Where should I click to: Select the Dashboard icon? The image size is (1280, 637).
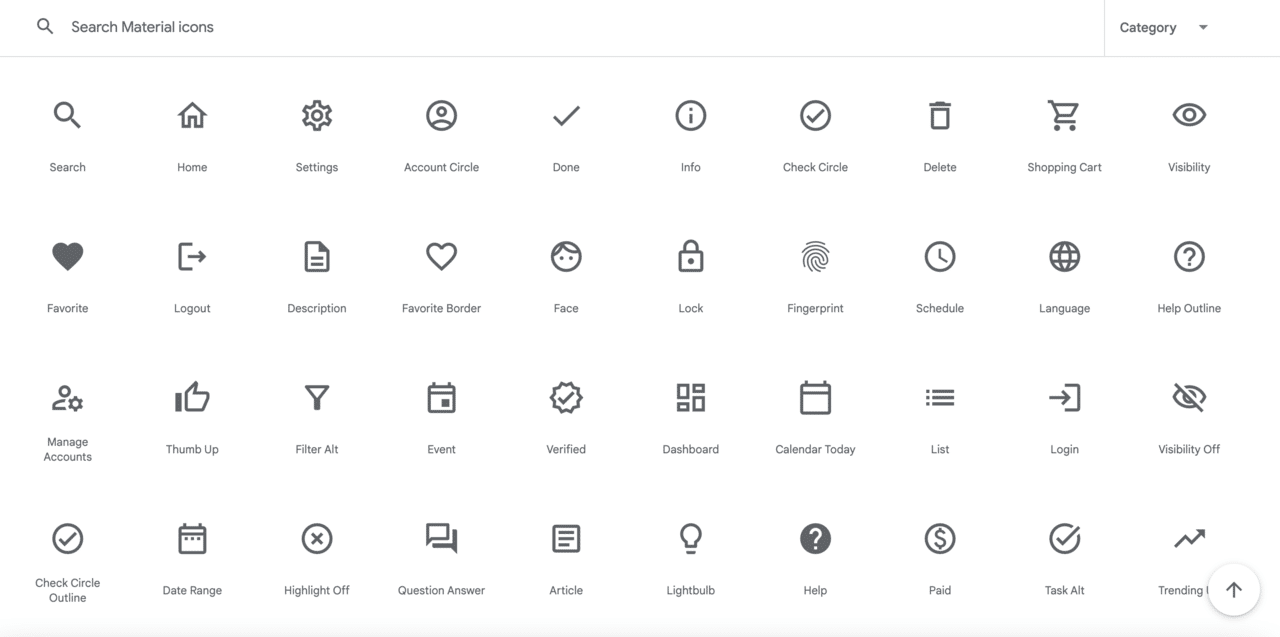click(690, 397)
